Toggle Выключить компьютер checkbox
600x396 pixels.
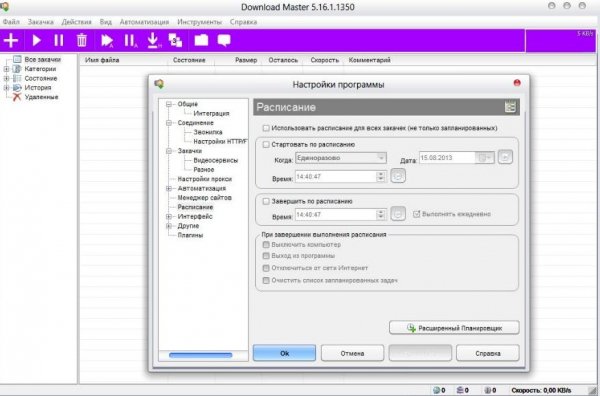(x=266, y=244)
